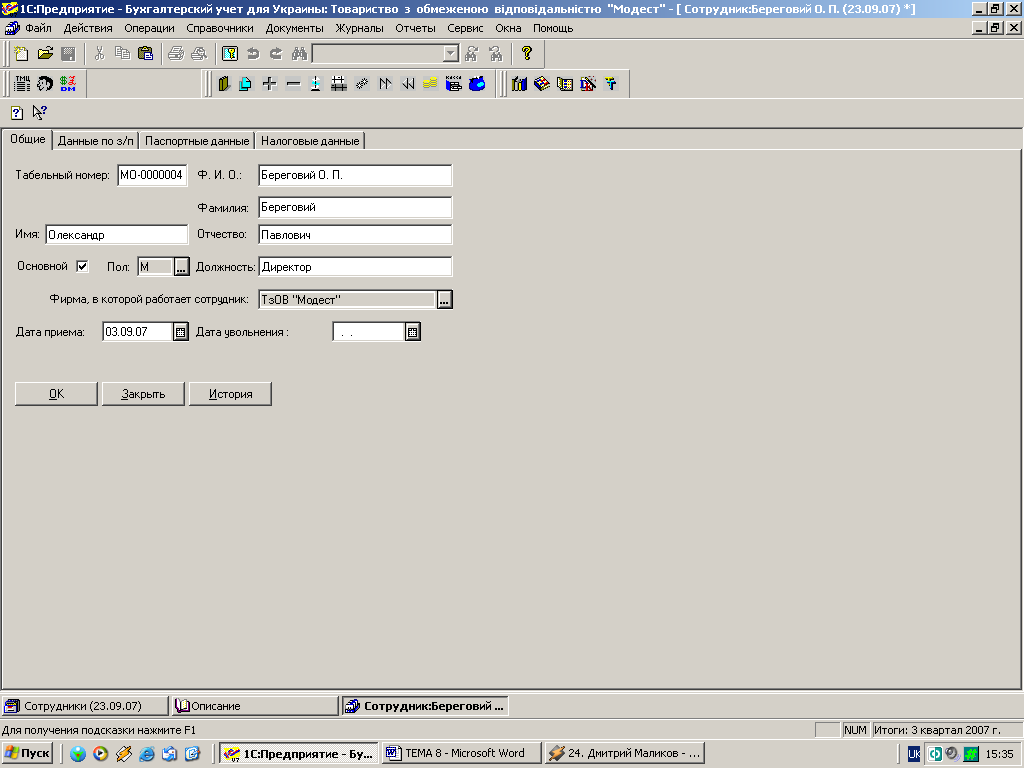
Task: Open the firm selection ellipsis button
Action: pyautogui.click(x=444, y=300)
